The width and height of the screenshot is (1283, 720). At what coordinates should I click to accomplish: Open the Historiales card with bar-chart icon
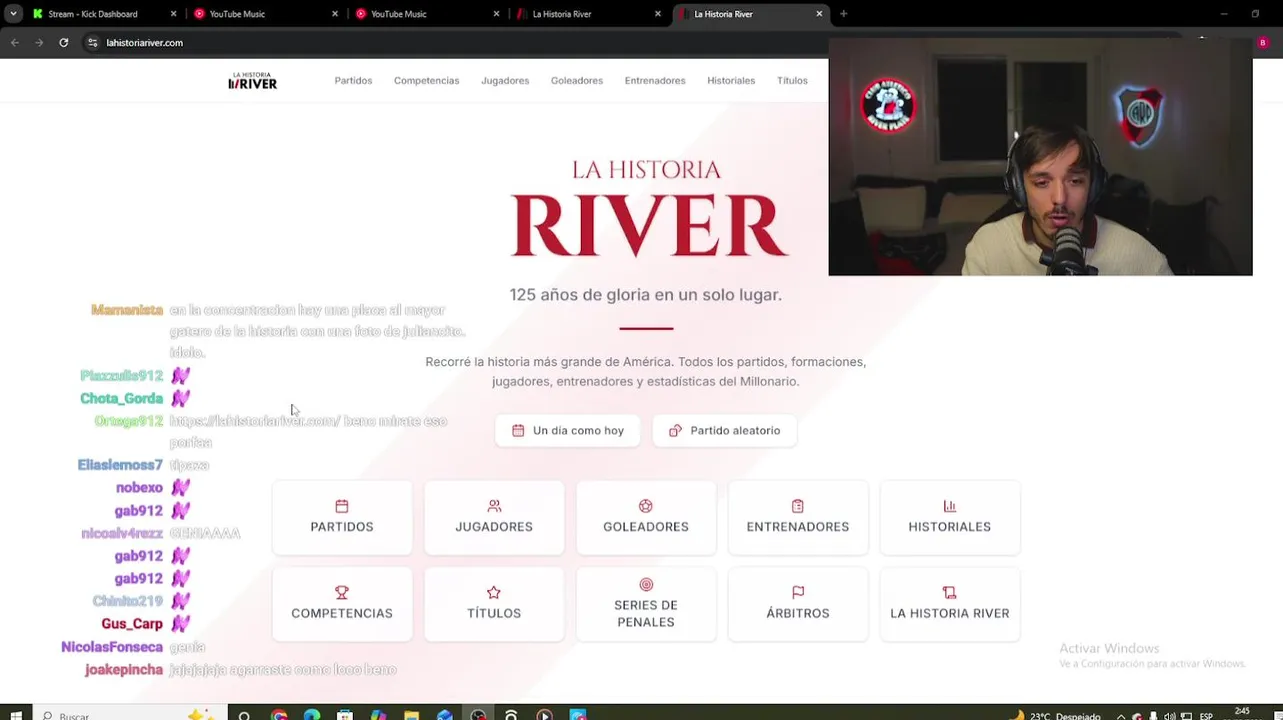coord(950,517)
